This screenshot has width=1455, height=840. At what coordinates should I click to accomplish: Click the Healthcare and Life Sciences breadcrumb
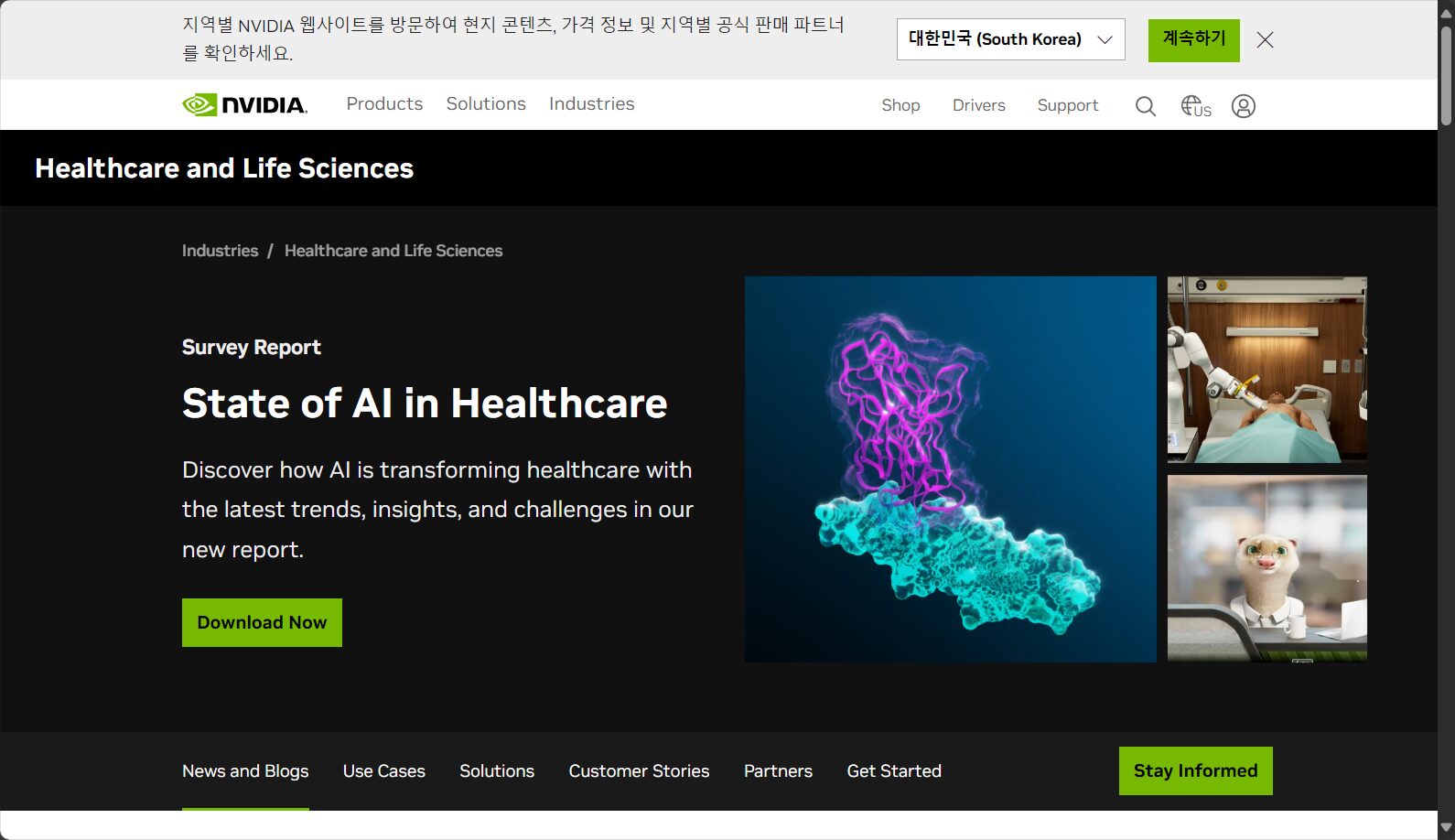(x=393, y=251)
